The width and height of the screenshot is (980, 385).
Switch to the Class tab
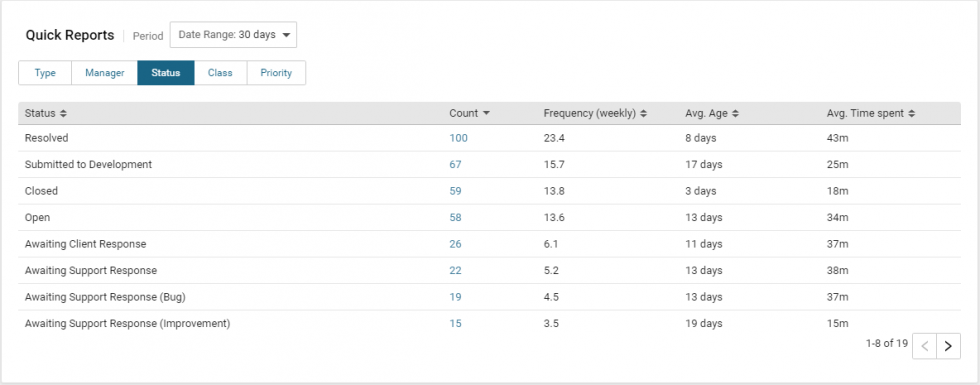coord(220,72)
